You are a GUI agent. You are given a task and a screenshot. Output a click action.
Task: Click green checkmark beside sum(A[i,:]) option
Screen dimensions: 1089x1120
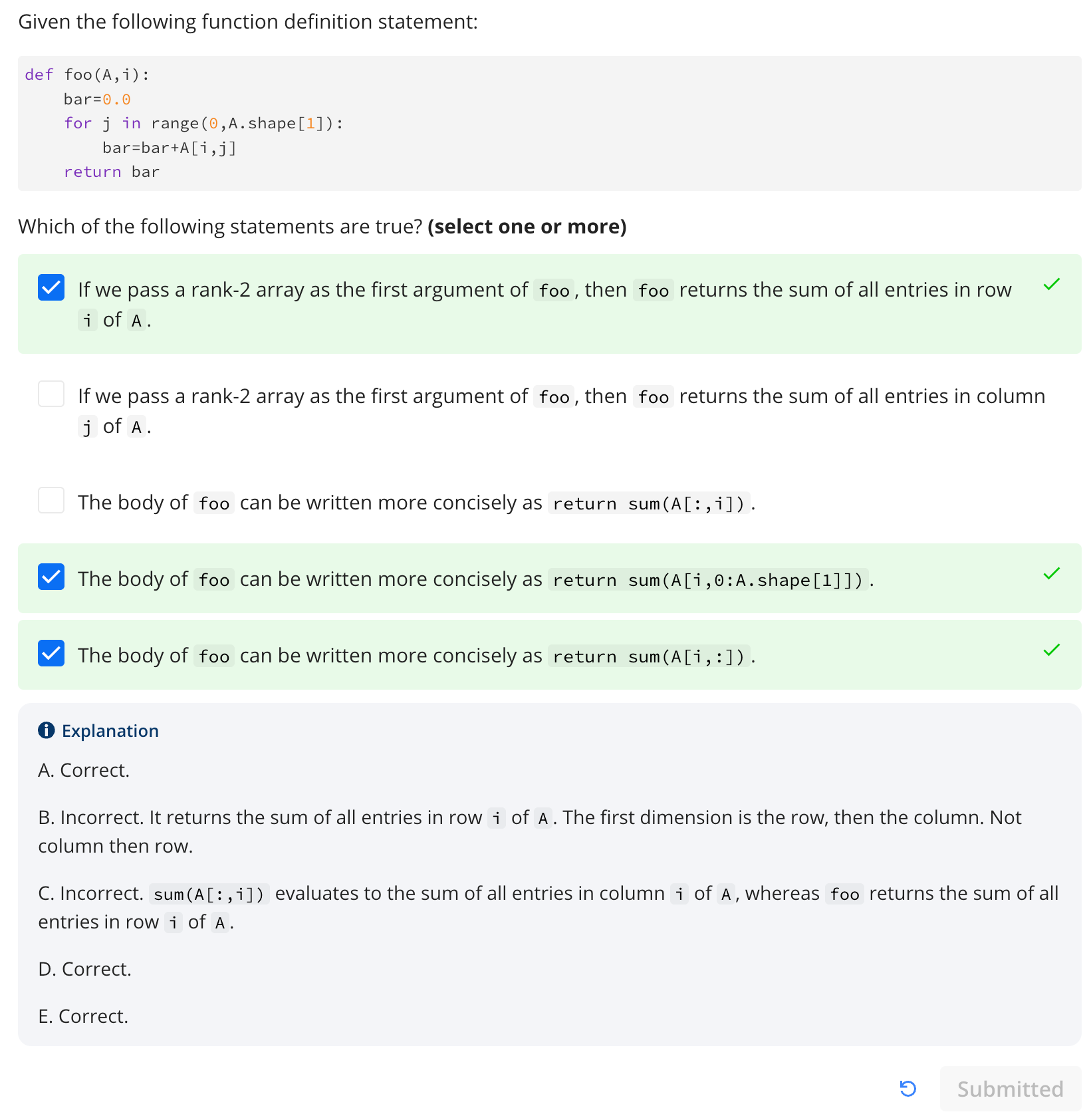pos(1052,650)
